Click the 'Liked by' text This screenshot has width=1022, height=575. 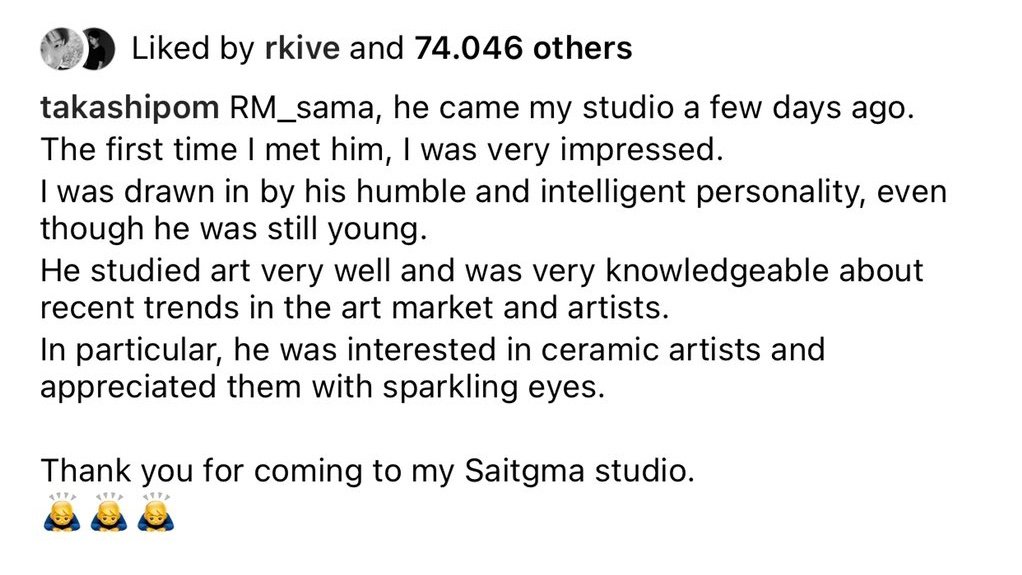click(192, 49)
